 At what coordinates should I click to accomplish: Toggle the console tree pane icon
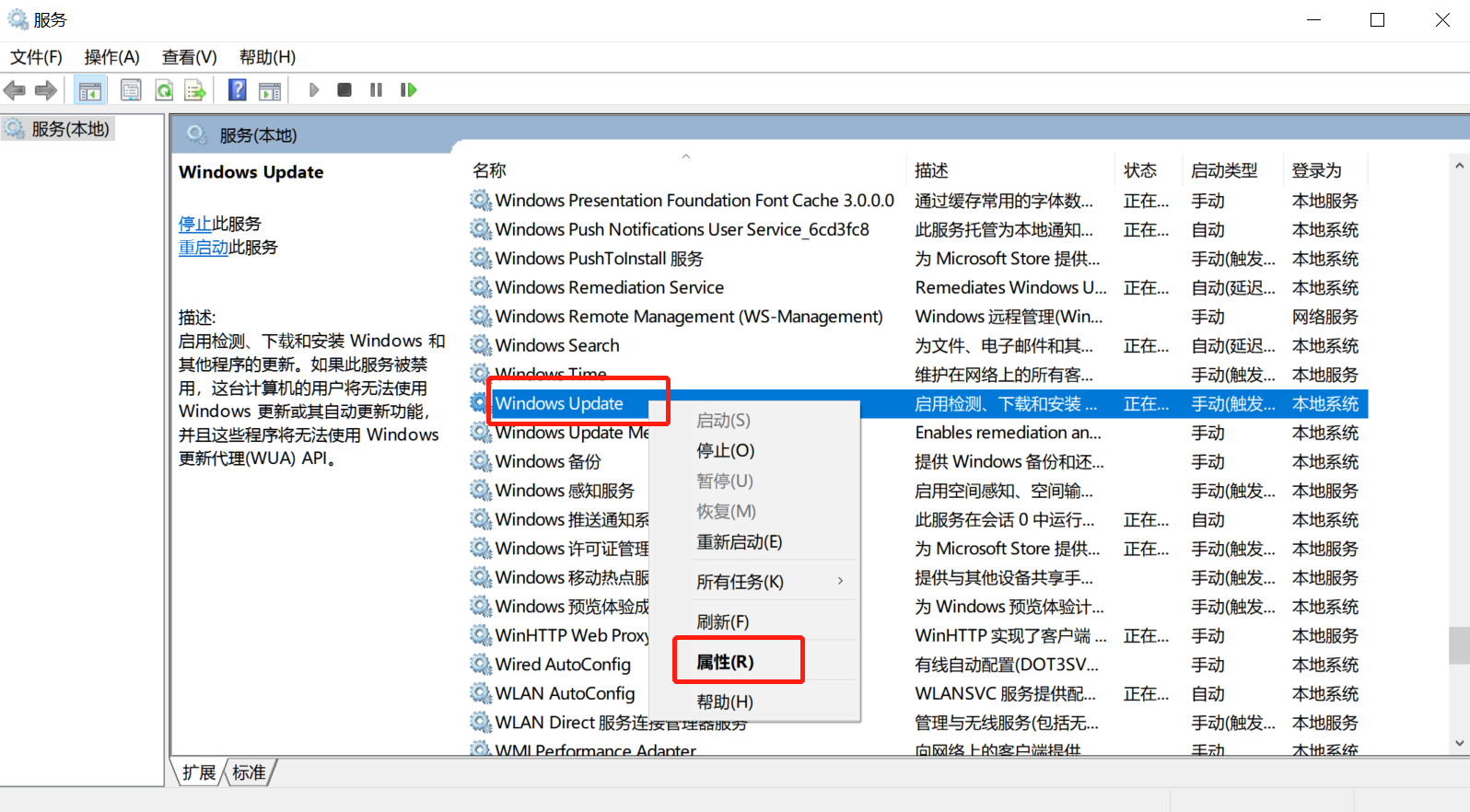coord(90,90)
